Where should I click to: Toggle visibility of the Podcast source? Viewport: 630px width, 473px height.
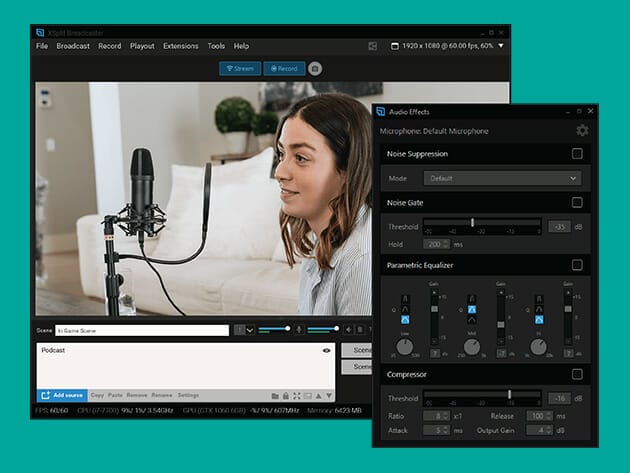click(x=327, y=351)
